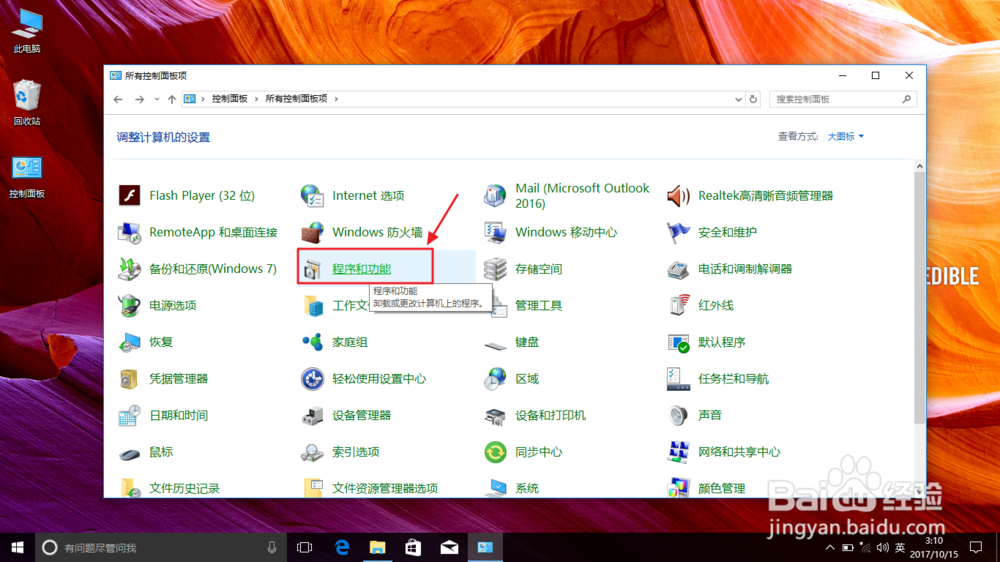Open the Windows 防火墙 brick wall icon
Image resolution: width=1000 pixels, height=562 pixels.
(x=312, y=232)
